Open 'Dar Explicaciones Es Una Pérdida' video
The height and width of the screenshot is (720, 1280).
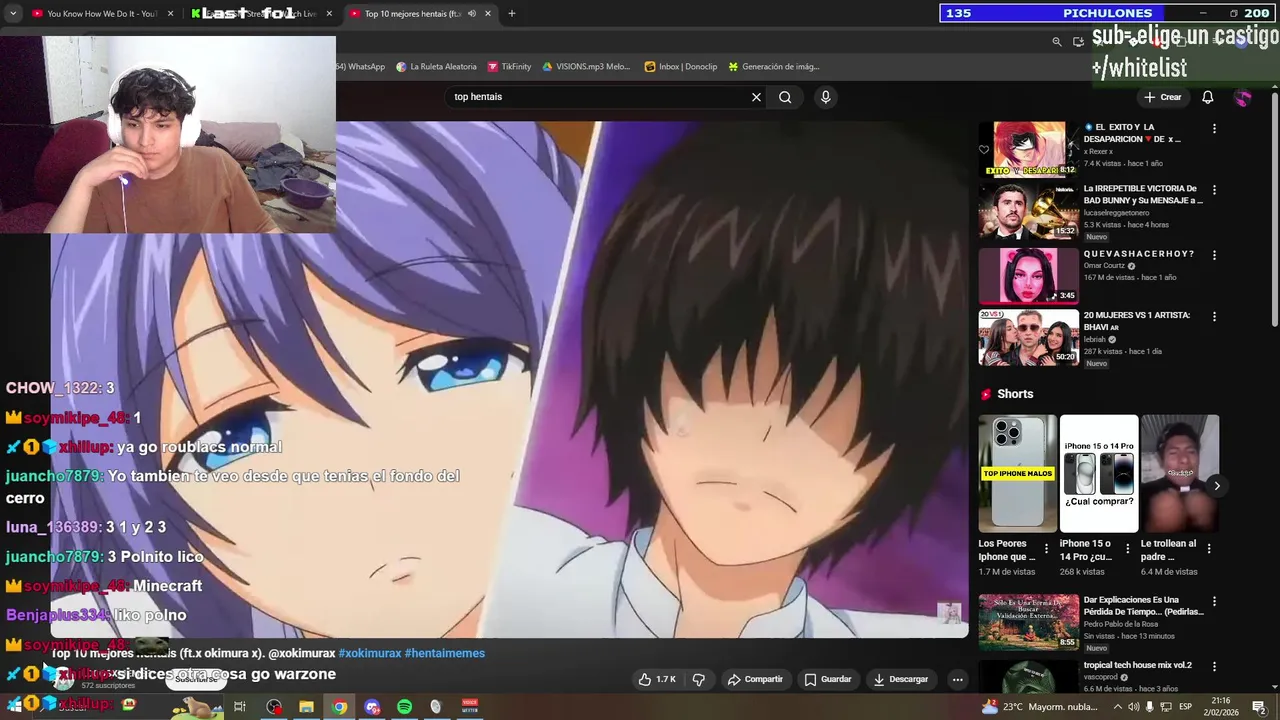[1029, 622]
